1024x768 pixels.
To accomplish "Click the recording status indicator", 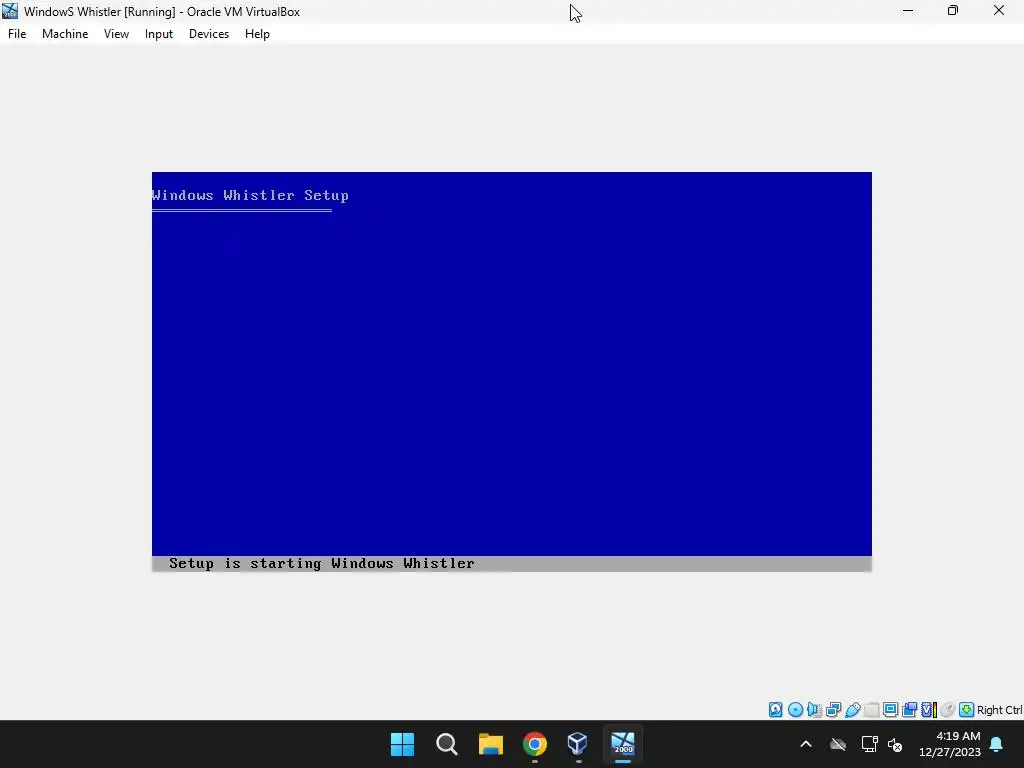I will point(909,710).
